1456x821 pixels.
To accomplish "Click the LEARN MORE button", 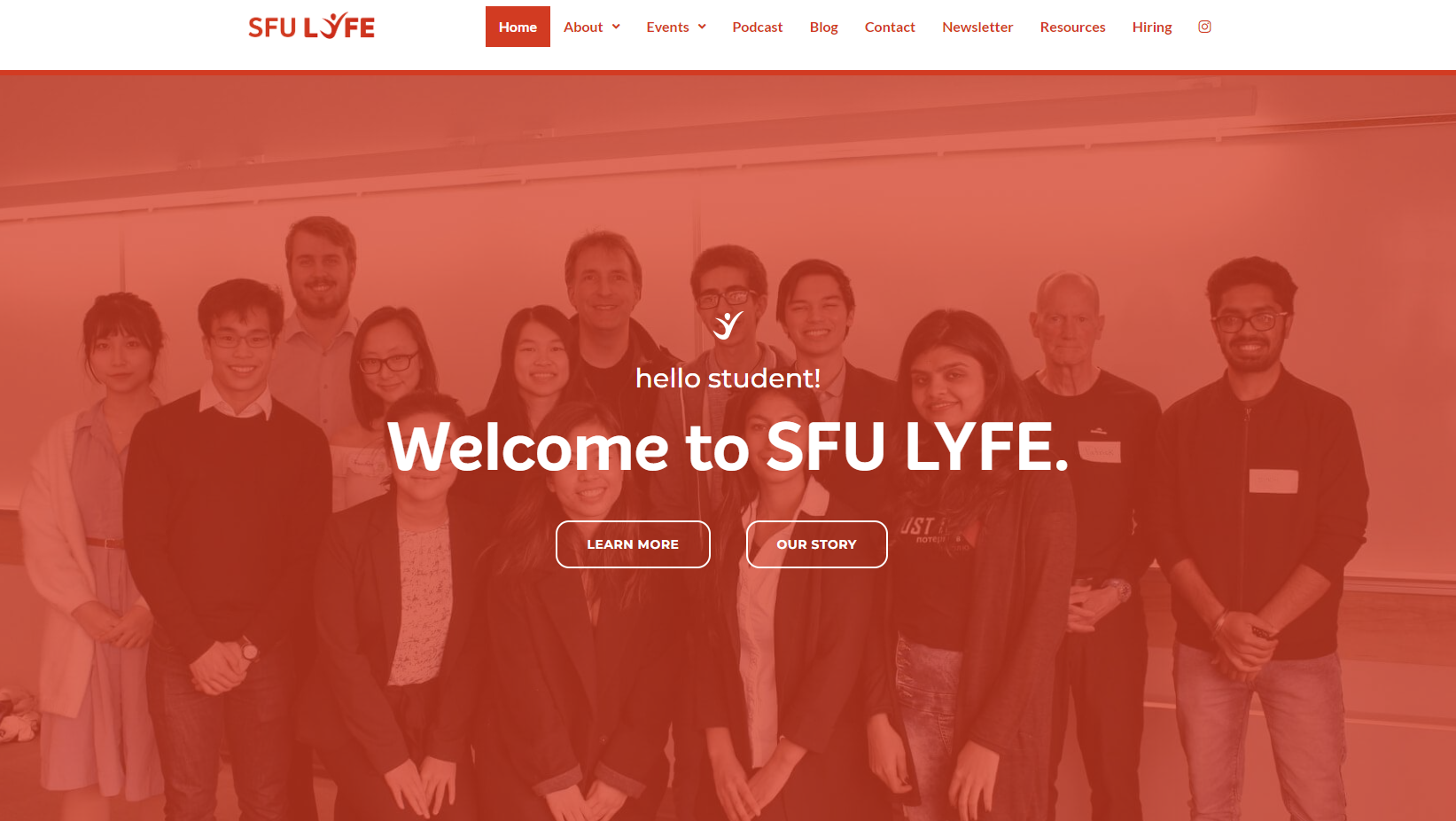I will [x=633, y=544].
